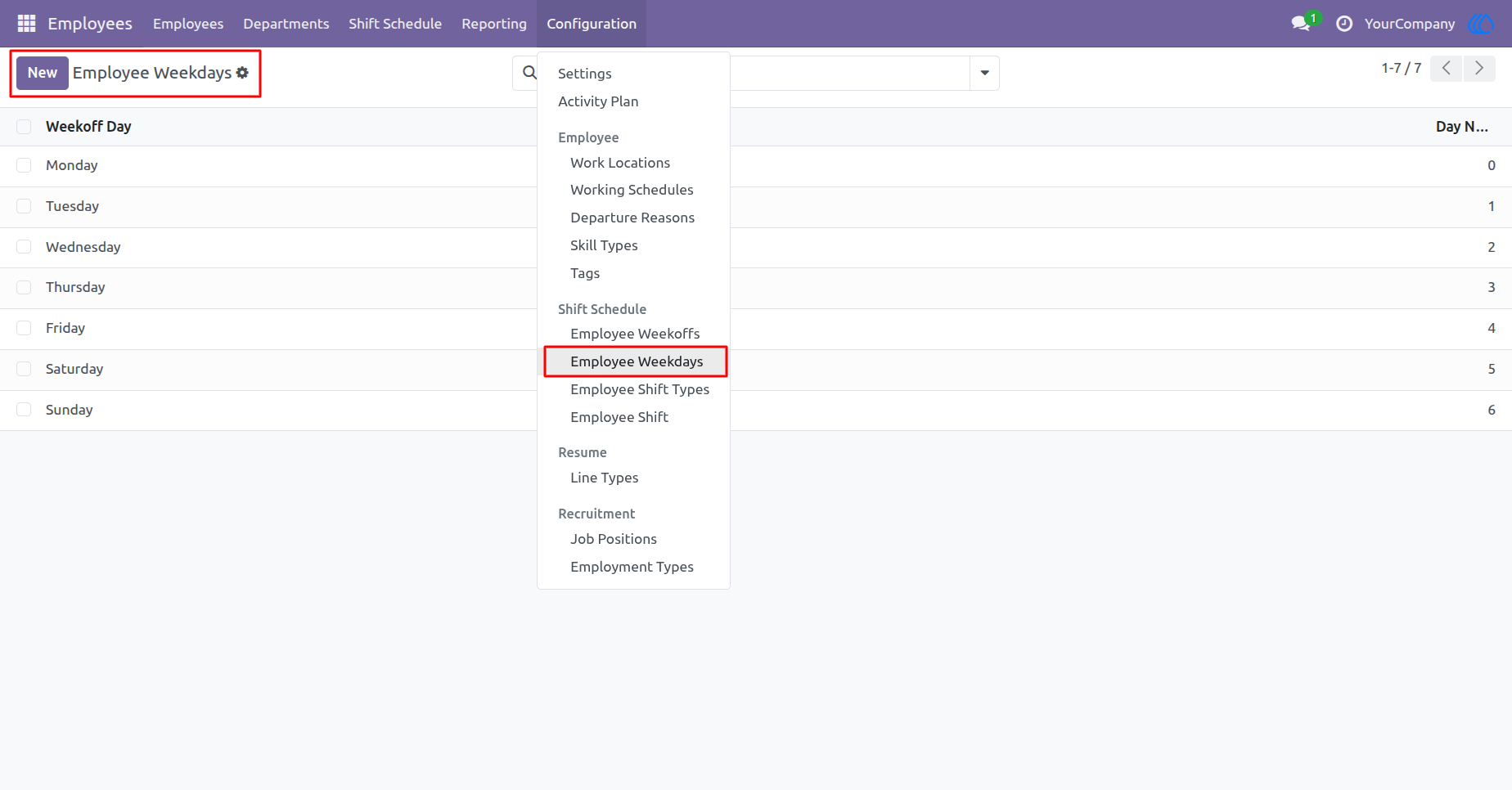Sort by Weekoff Day column header
This screenshot has height=790, width=1512.
88,127
